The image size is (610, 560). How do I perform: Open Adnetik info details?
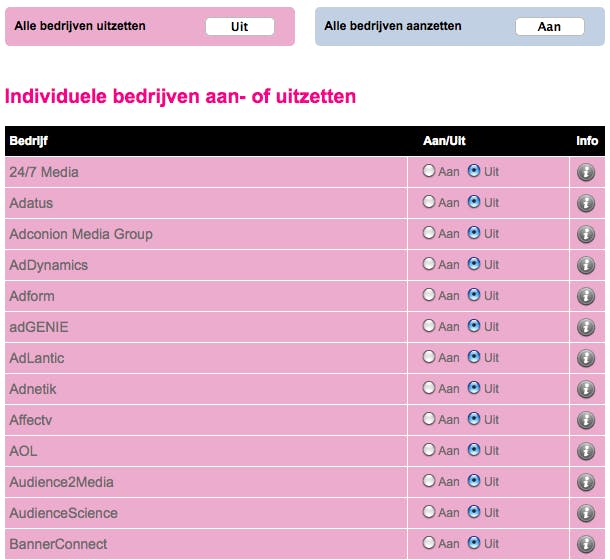point(585,389)
